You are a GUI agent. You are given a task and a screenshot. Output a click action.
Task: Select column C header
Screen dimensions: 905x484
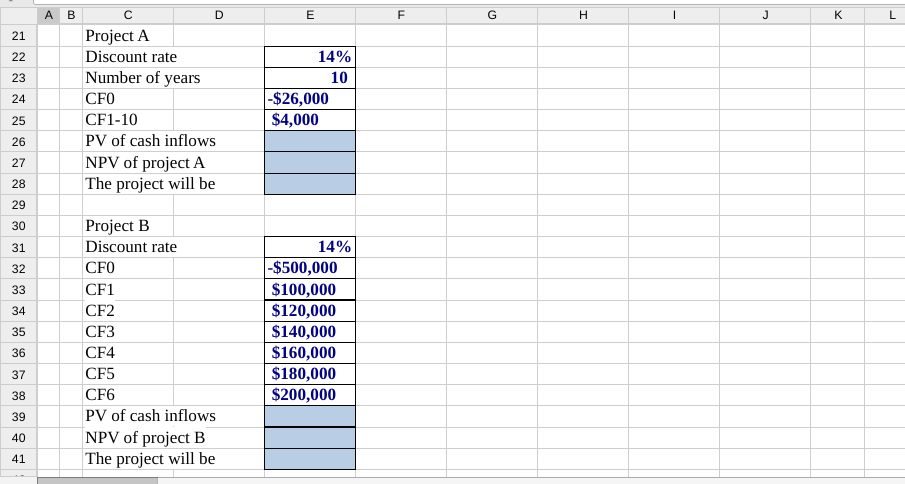click(128, 16)
